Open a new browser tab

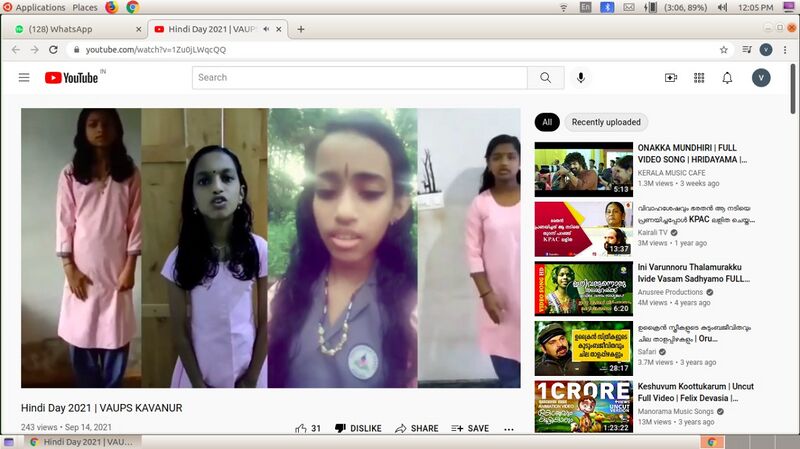301,29
